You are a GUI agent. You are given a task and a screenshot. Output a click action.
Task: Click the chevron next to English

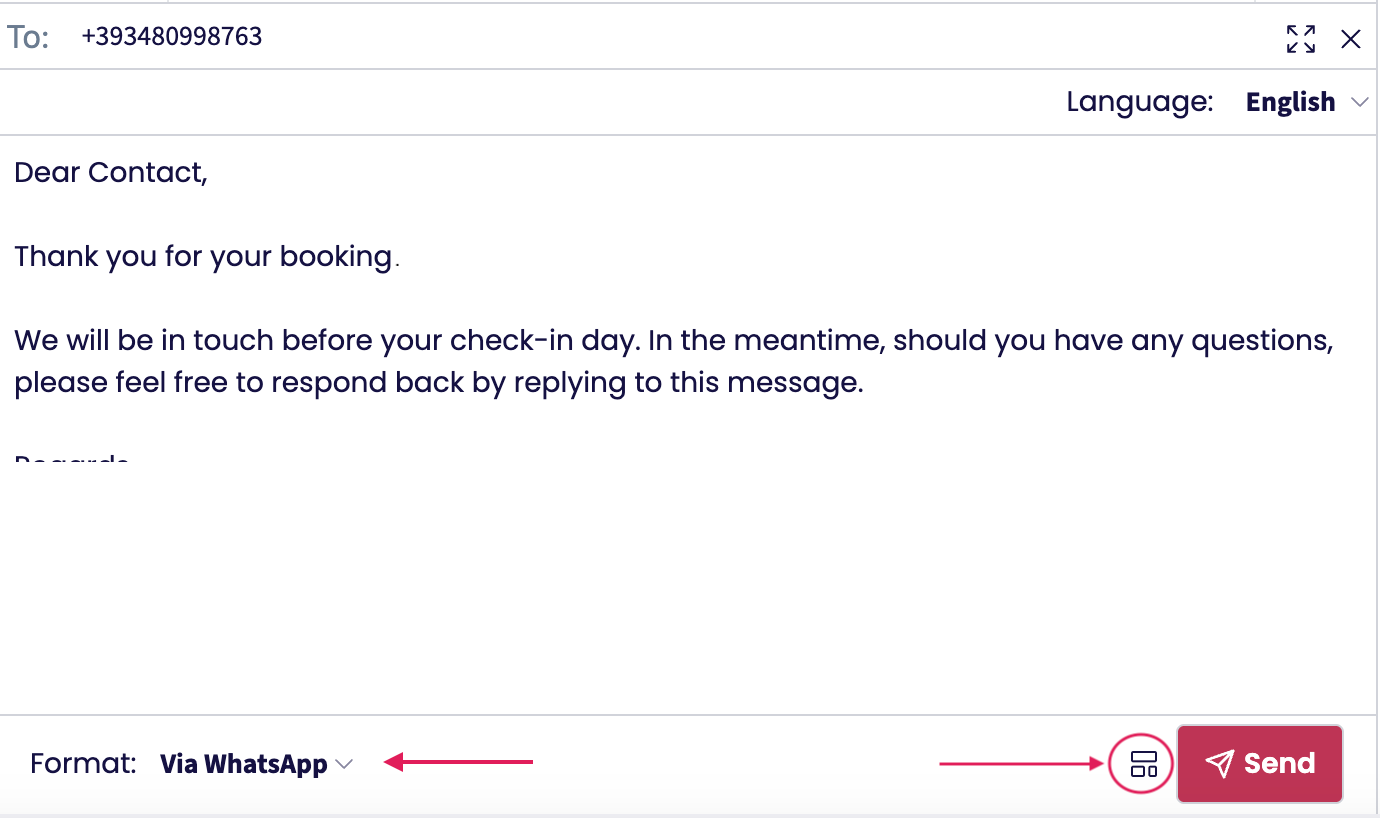(x=1358, y=102)
